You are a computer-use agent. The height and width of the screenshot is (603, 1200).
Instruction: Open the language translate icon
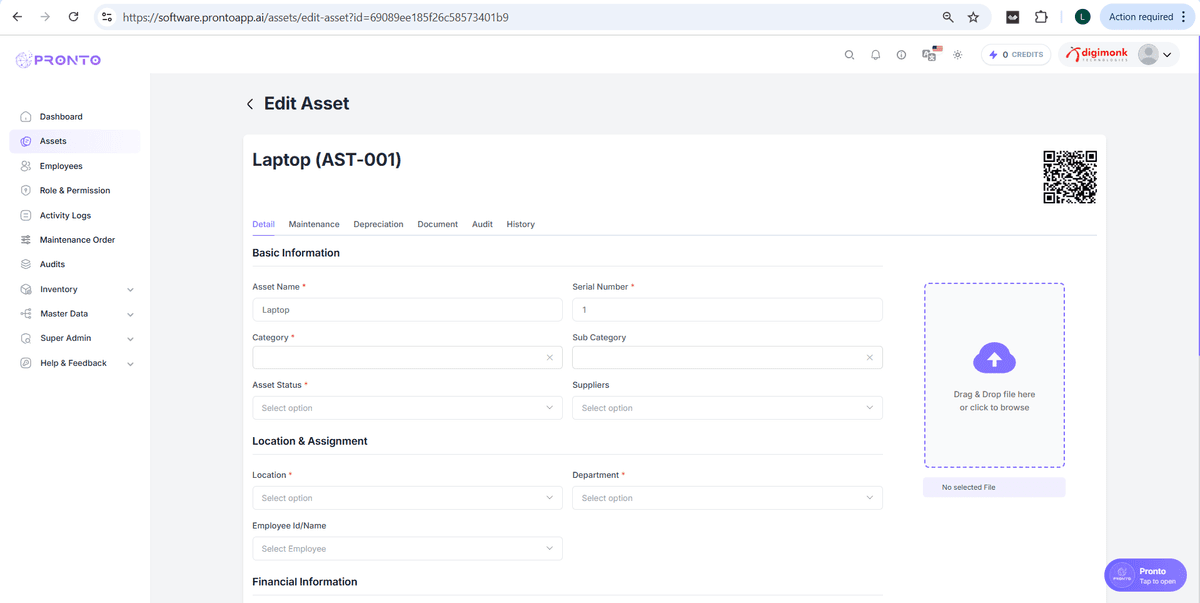[928, 56]
